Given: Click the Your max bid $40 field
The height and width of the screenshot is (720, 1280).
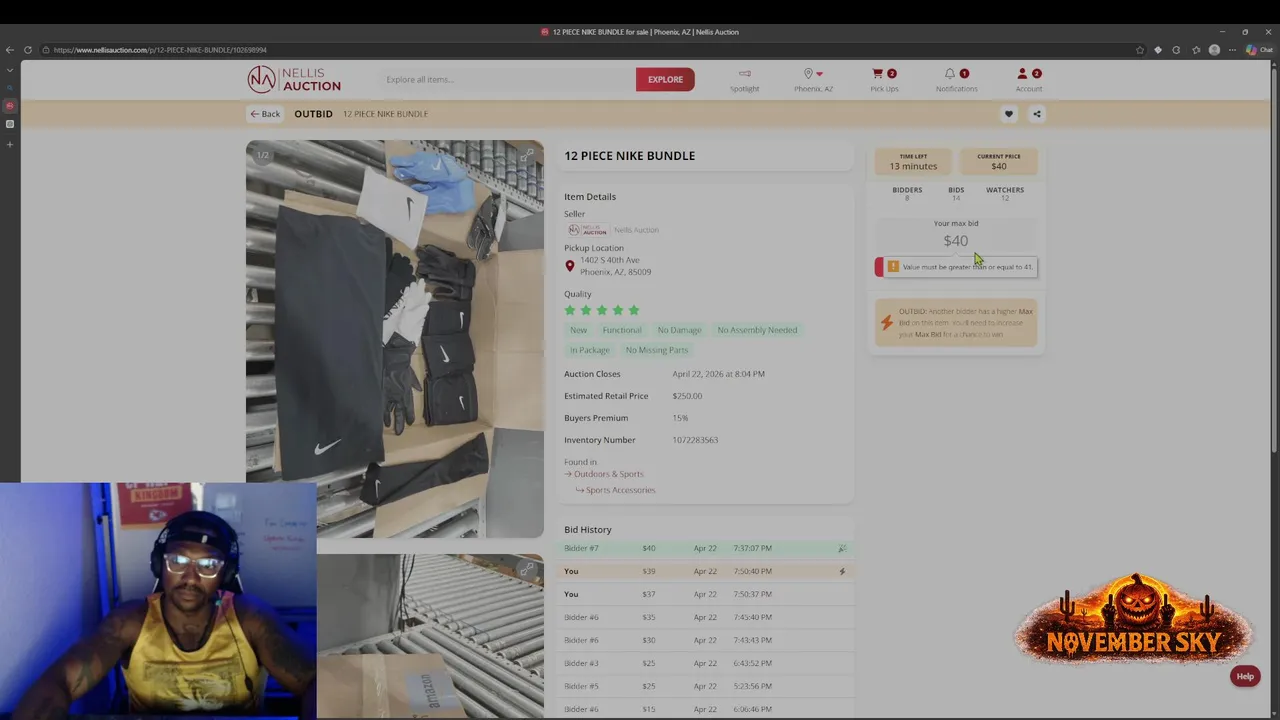Looking at the screenshot, I should [x=956, y=240].
